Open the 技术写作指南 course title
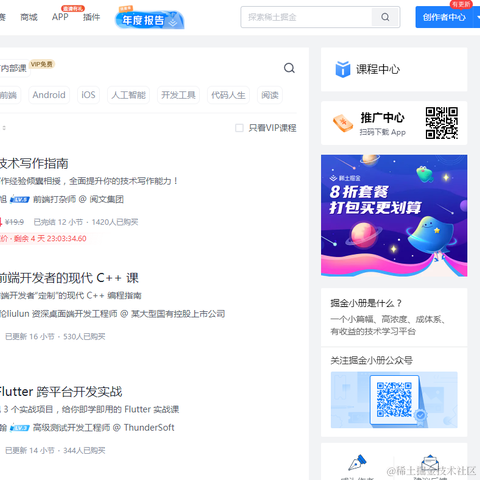Viewport: 480px width, 480px height. tap(34, 163)
